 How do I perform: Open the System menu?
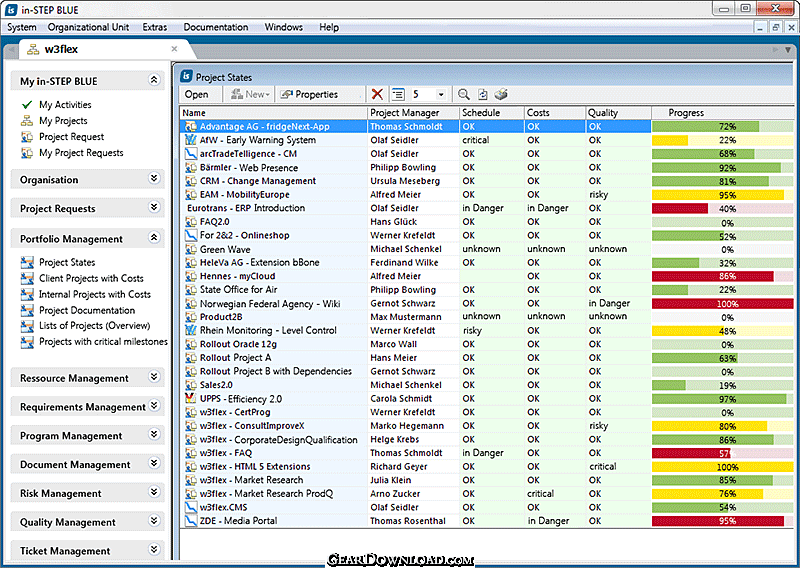tap(21, 27)
